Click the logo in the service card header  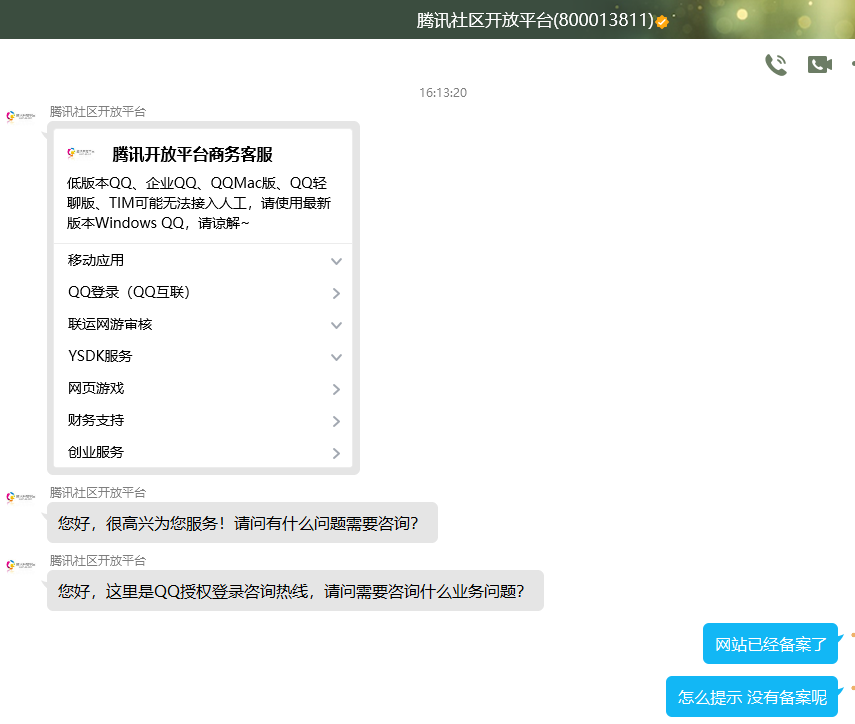82,154
